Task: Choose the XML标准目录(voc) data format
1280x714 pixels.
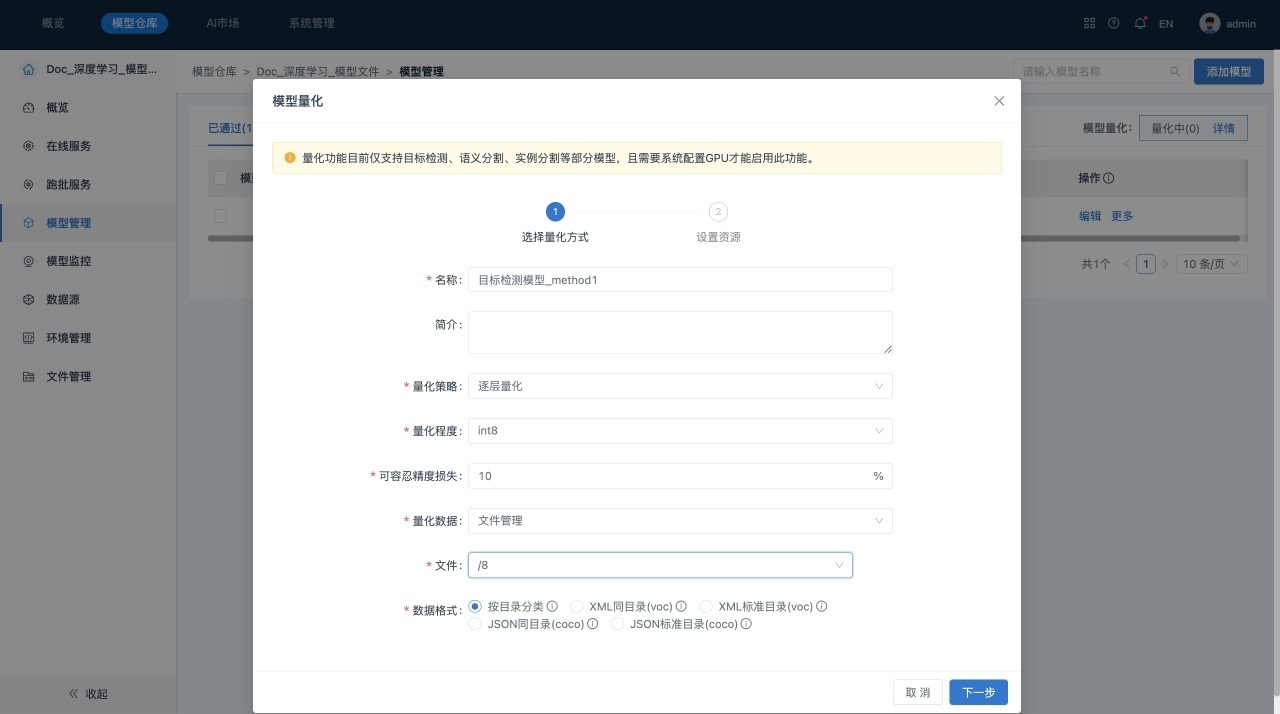Action: coord(705,606)
